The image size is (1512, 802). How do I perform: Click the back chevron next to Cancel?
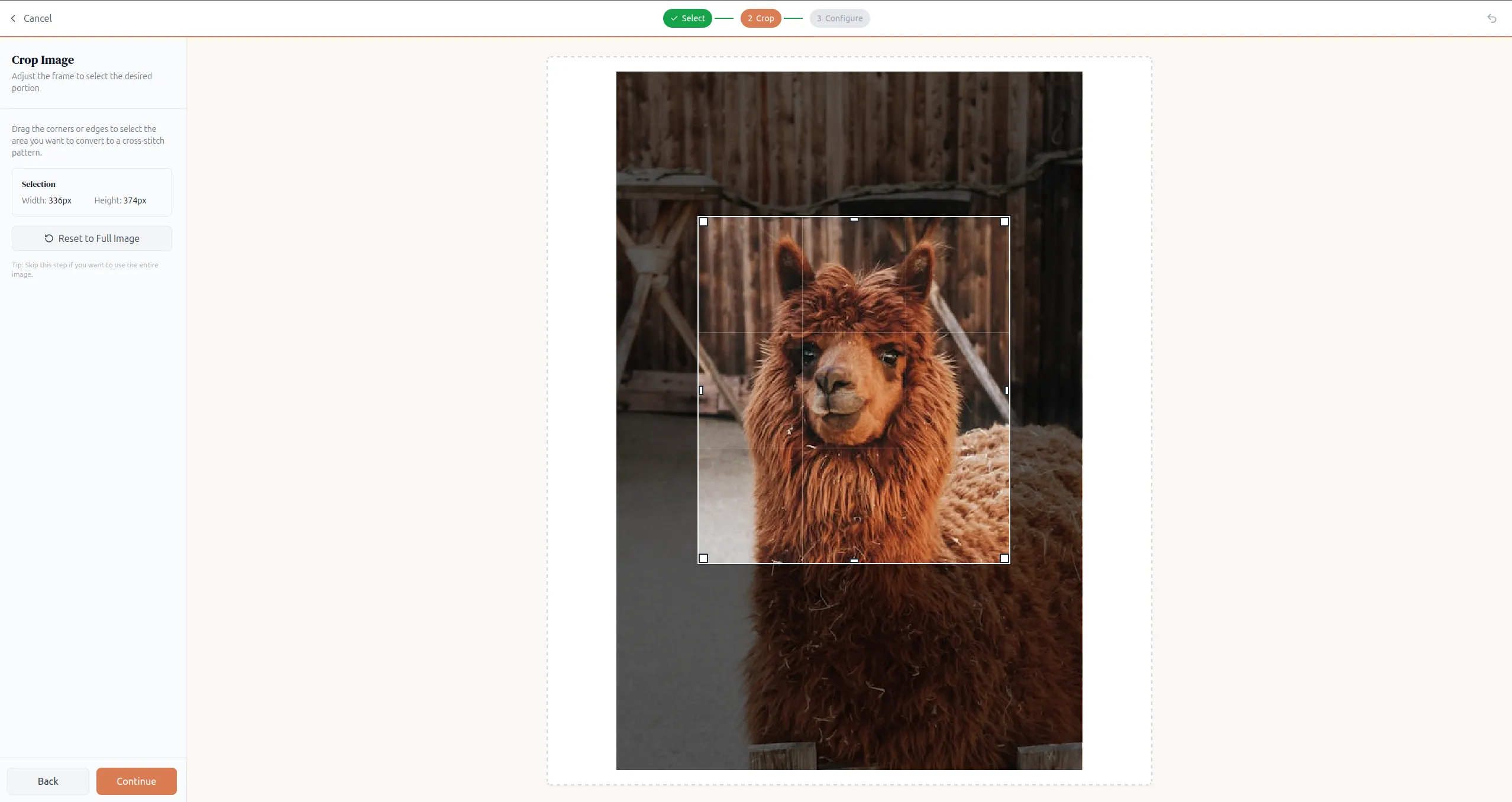12,18
